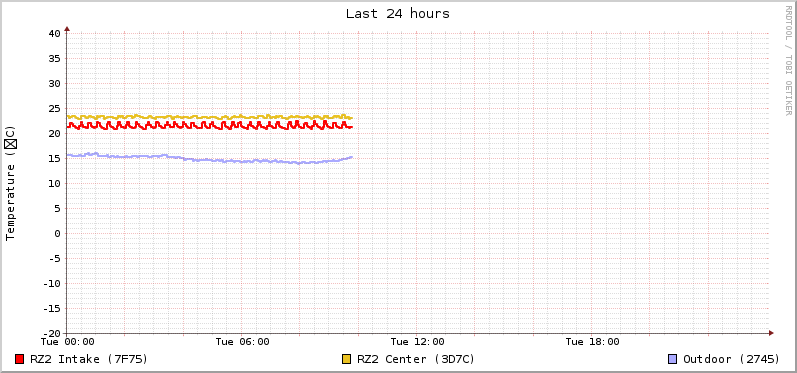Click the yellow RZ2 Center data line
This screenshot has width=797, height=373.
coord(209,117)
